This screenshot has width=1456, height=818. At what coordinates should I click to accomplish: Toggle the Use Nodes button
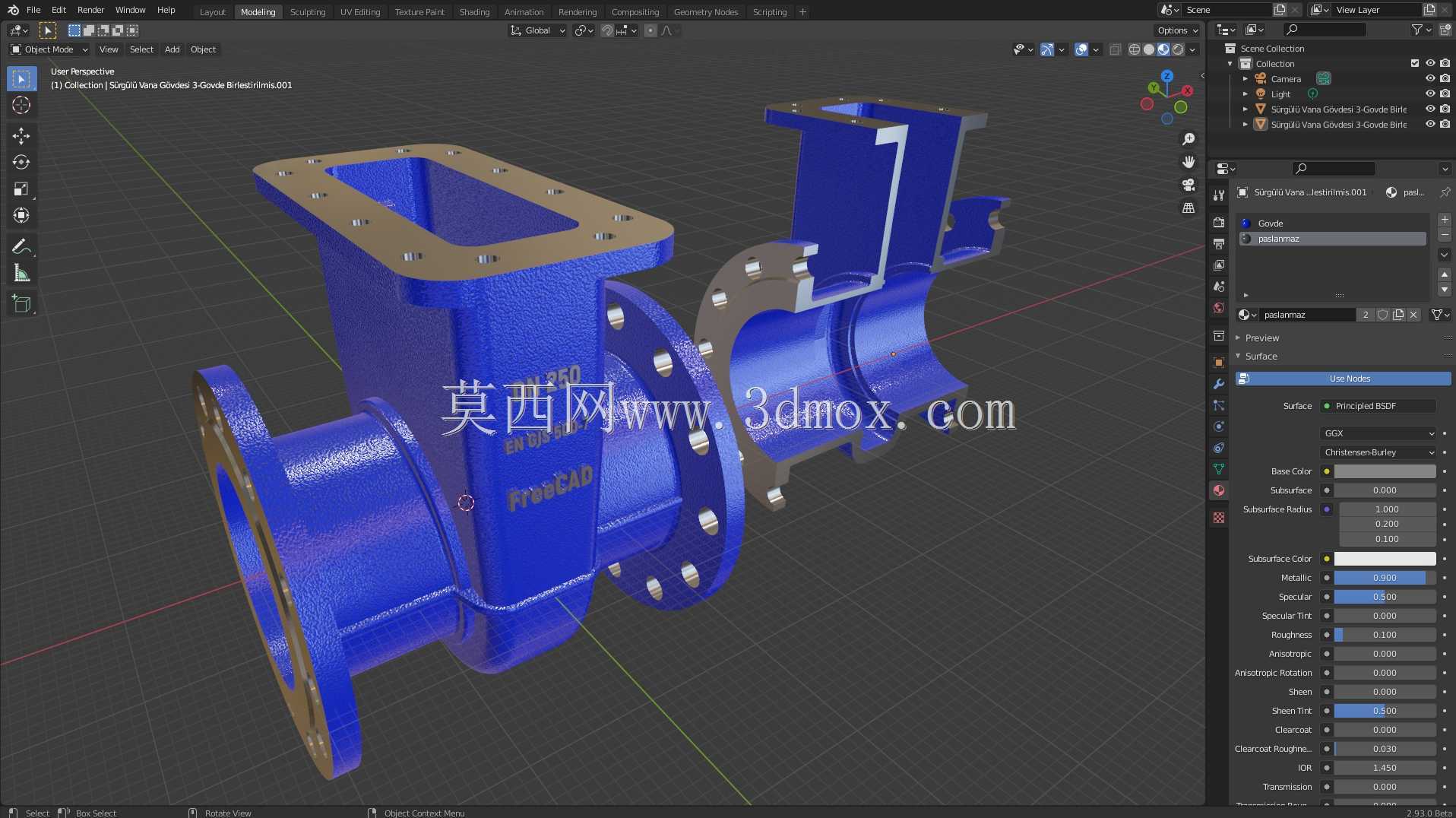[1343, 379]
